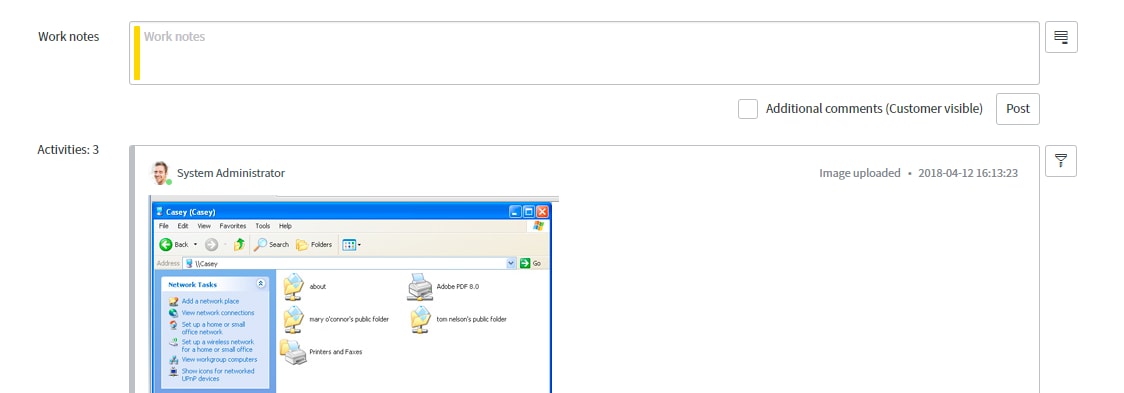Open the Favorites menu in embedded window
1124x393 pixels.
[233, 226]
